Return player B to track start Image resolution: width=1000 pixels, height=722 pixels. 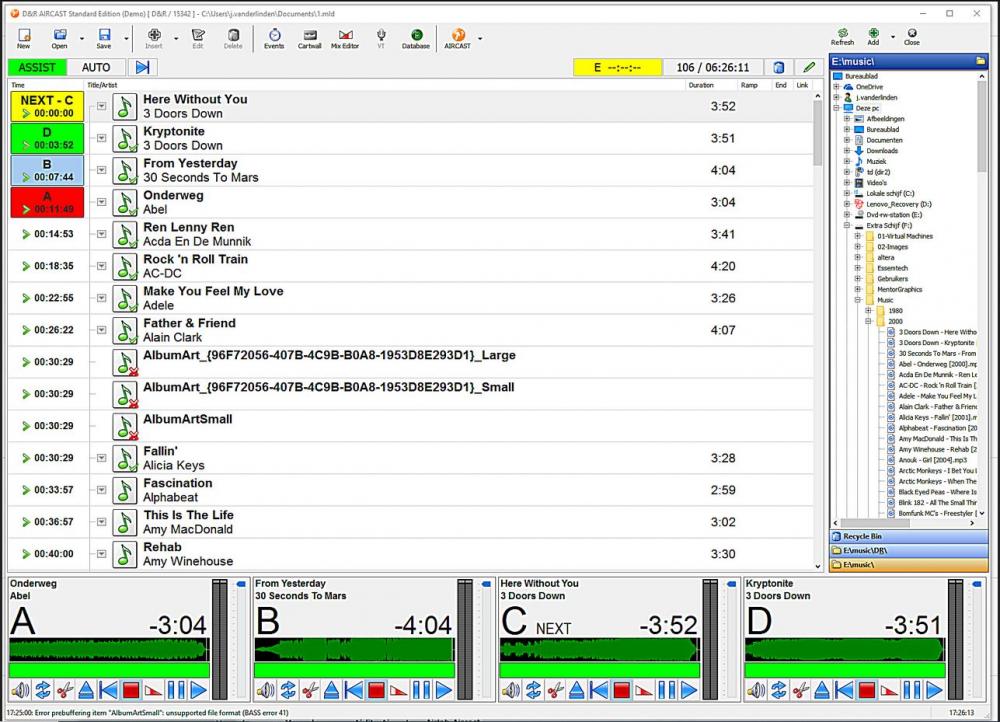354,689
